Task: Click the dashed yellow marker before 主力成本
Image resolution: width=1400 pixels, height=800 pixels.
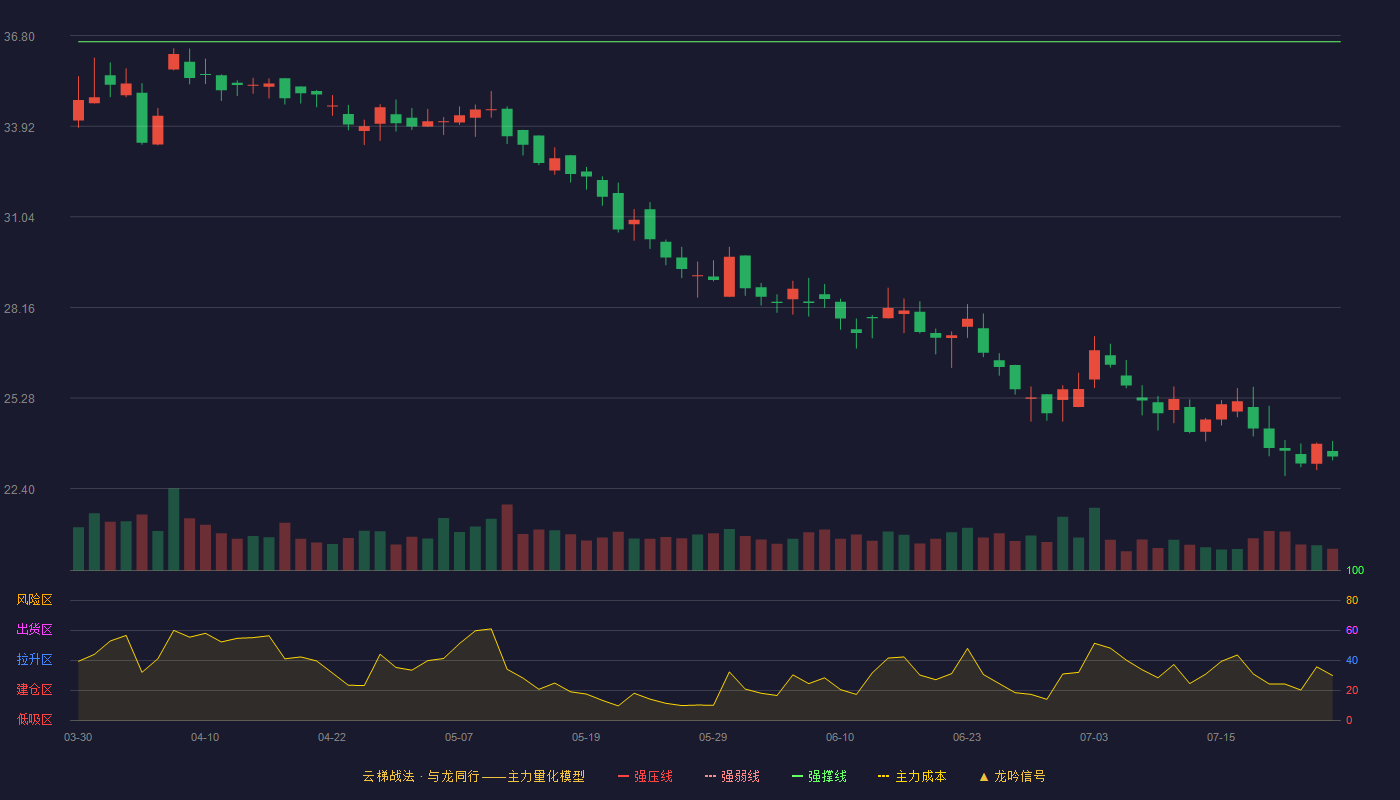Action: click(x=883, y=776)
